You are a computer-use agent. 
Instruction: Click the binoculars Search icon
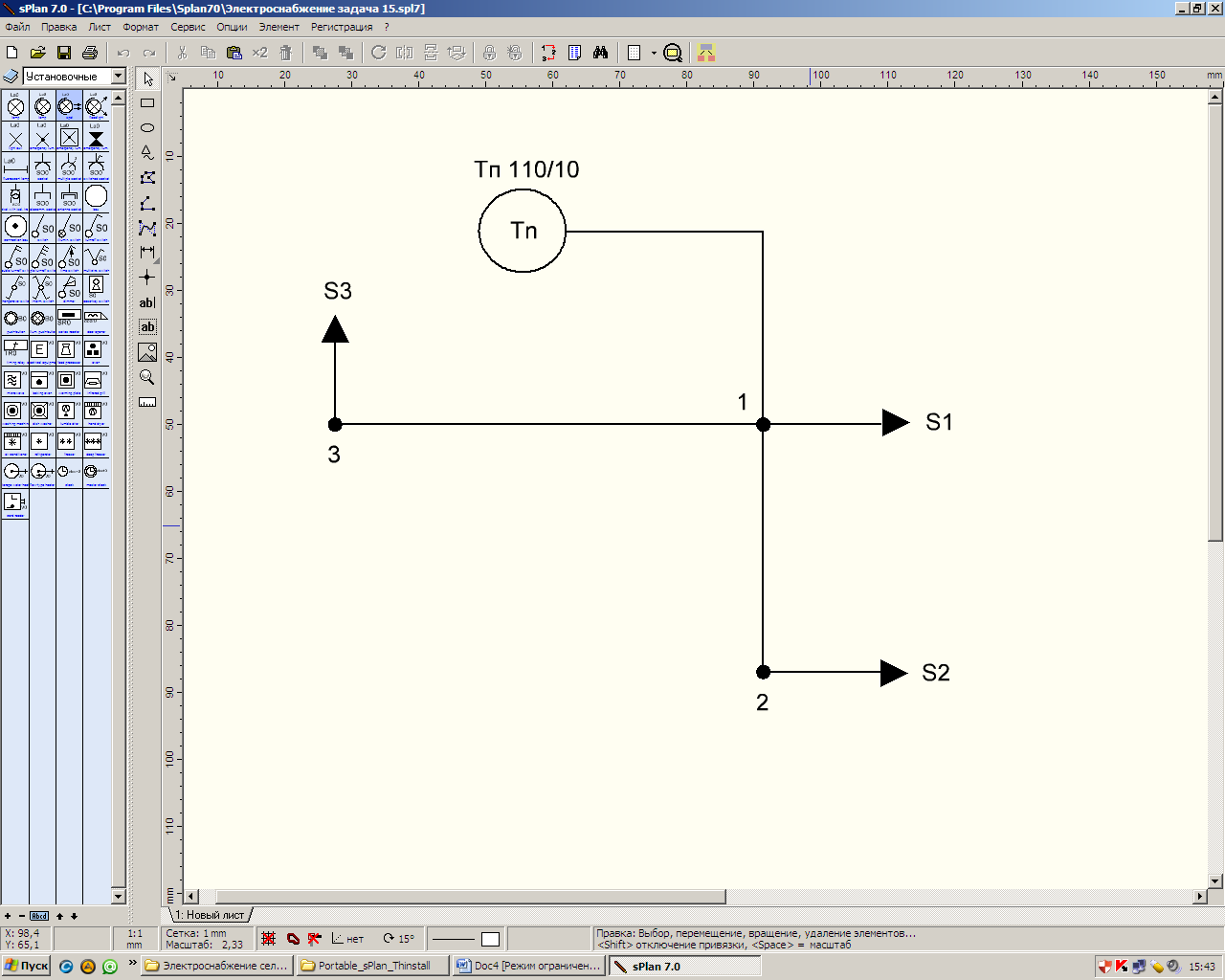click(x=600, y=53)
